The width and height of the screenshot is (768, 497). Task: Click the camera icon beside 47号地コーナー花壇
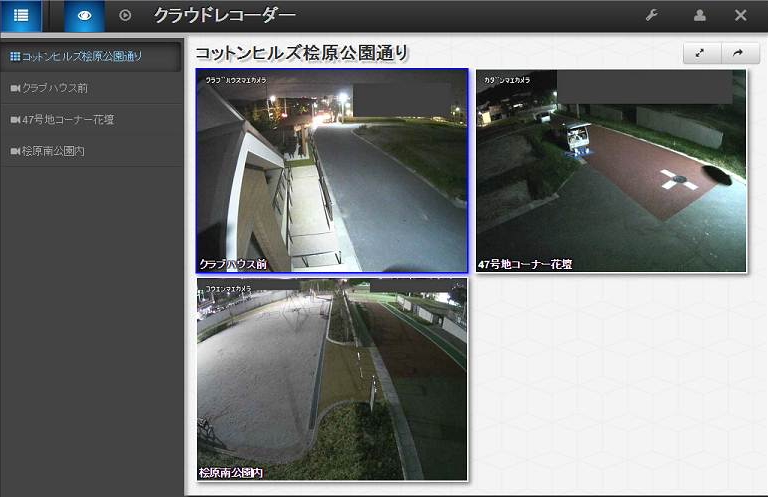click(14, 119)
